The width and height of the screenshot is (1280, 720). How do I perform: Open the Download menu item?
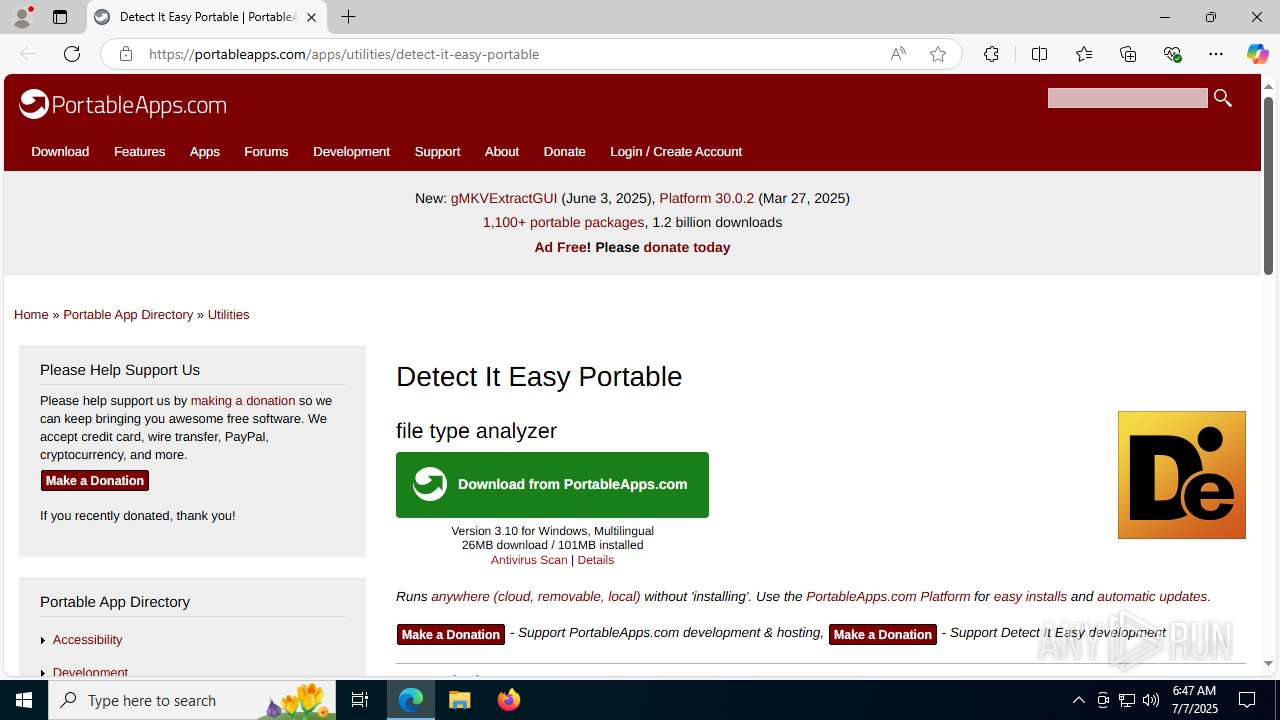coord(60,152)
